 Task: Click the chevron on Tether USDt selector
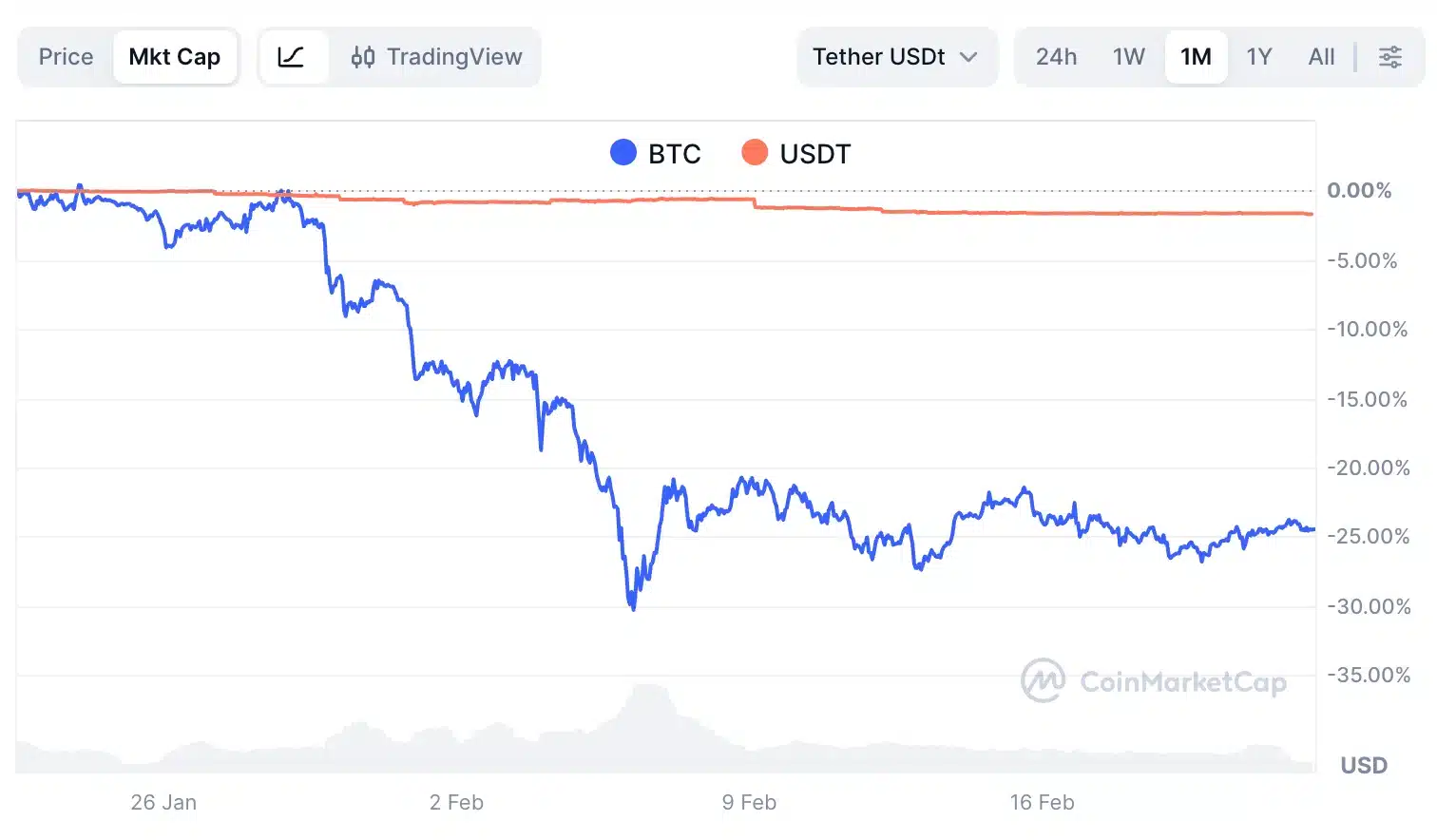tap(970, 57)
